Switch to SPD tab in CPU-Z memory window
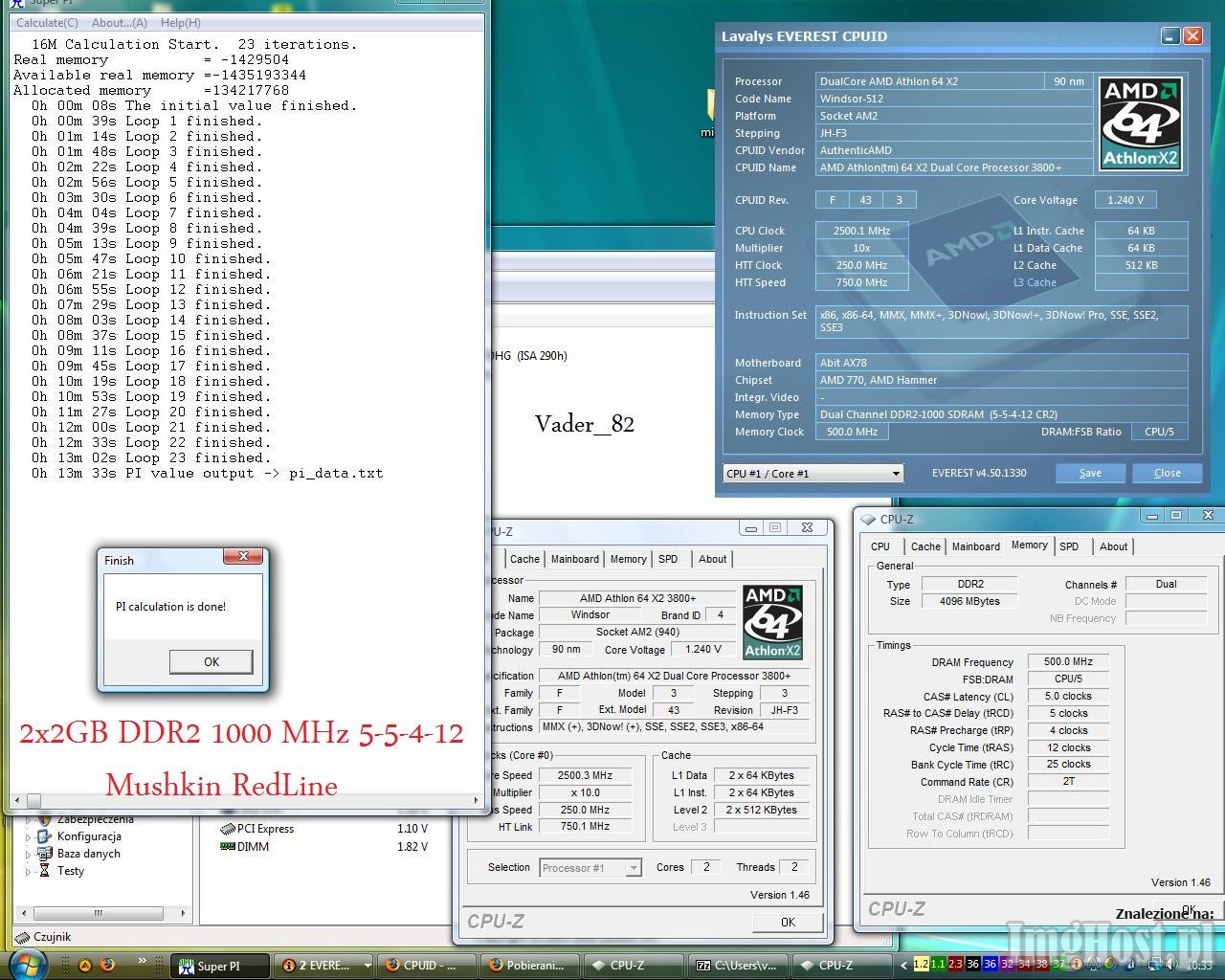 pyautogui.click(x=1069, y=546)
